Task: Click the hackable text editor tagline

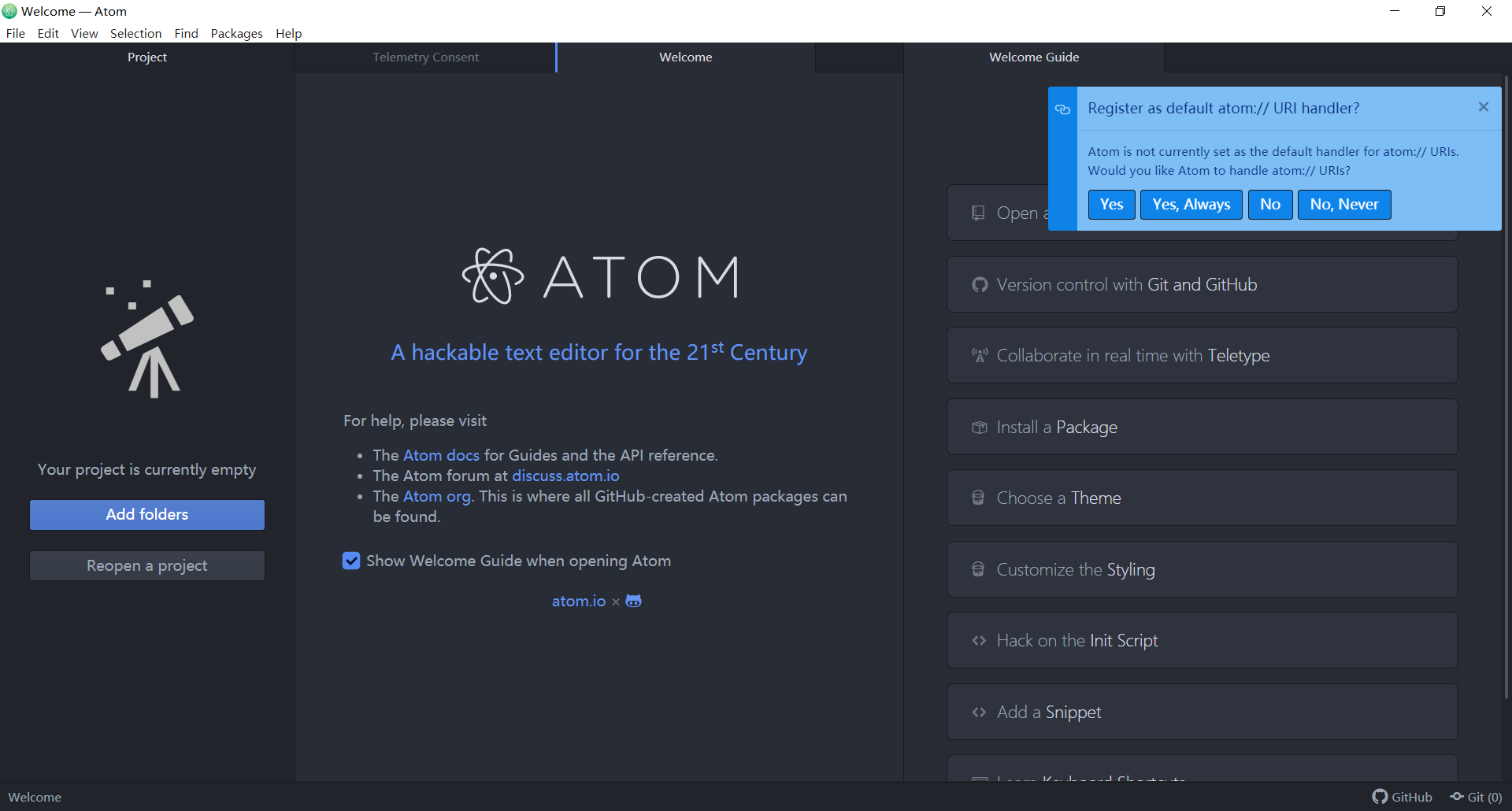Action: (x=599, y=352)
